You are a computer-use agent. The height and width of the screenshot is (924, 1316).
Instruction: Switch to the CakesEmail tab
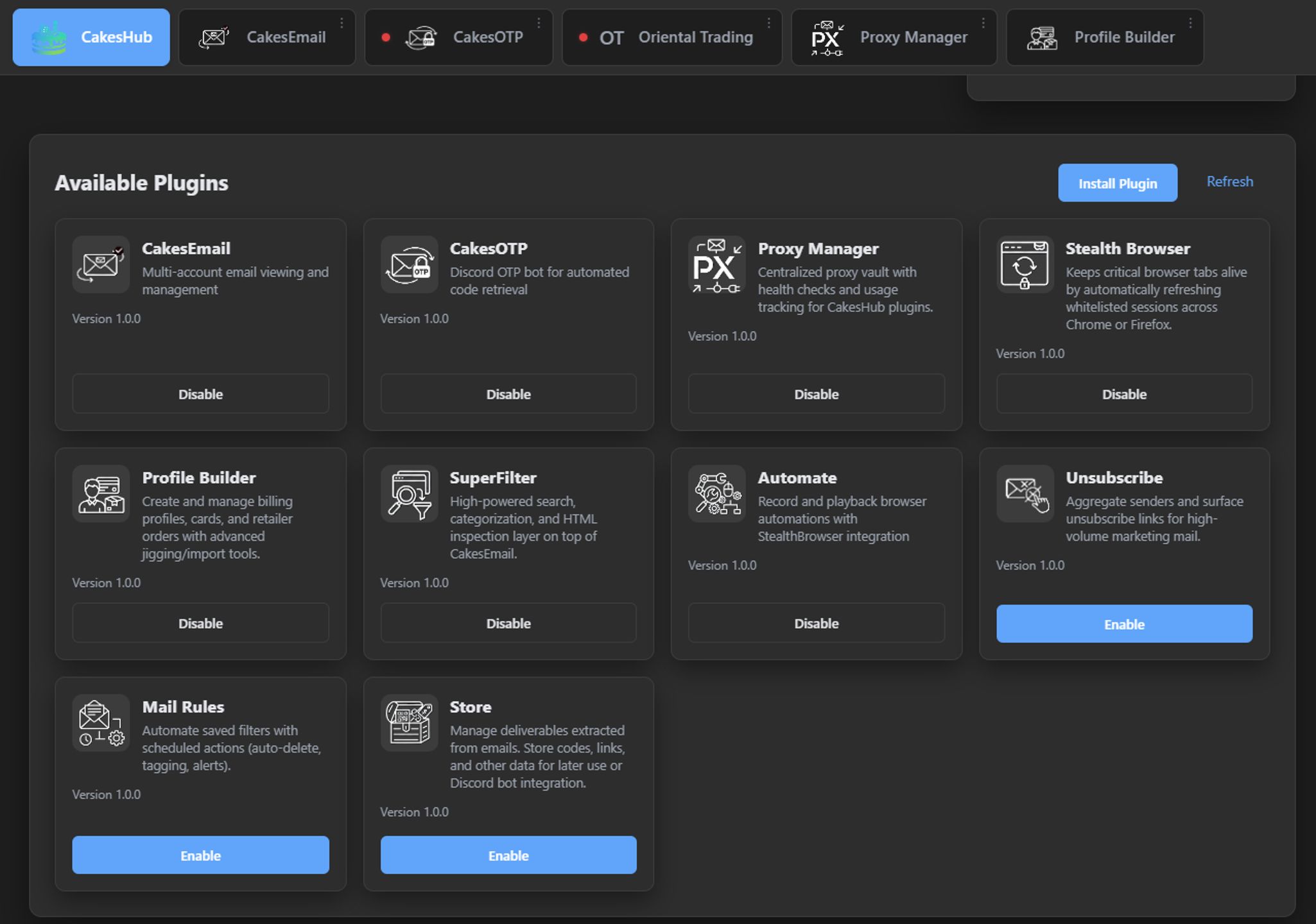[266, 37]
